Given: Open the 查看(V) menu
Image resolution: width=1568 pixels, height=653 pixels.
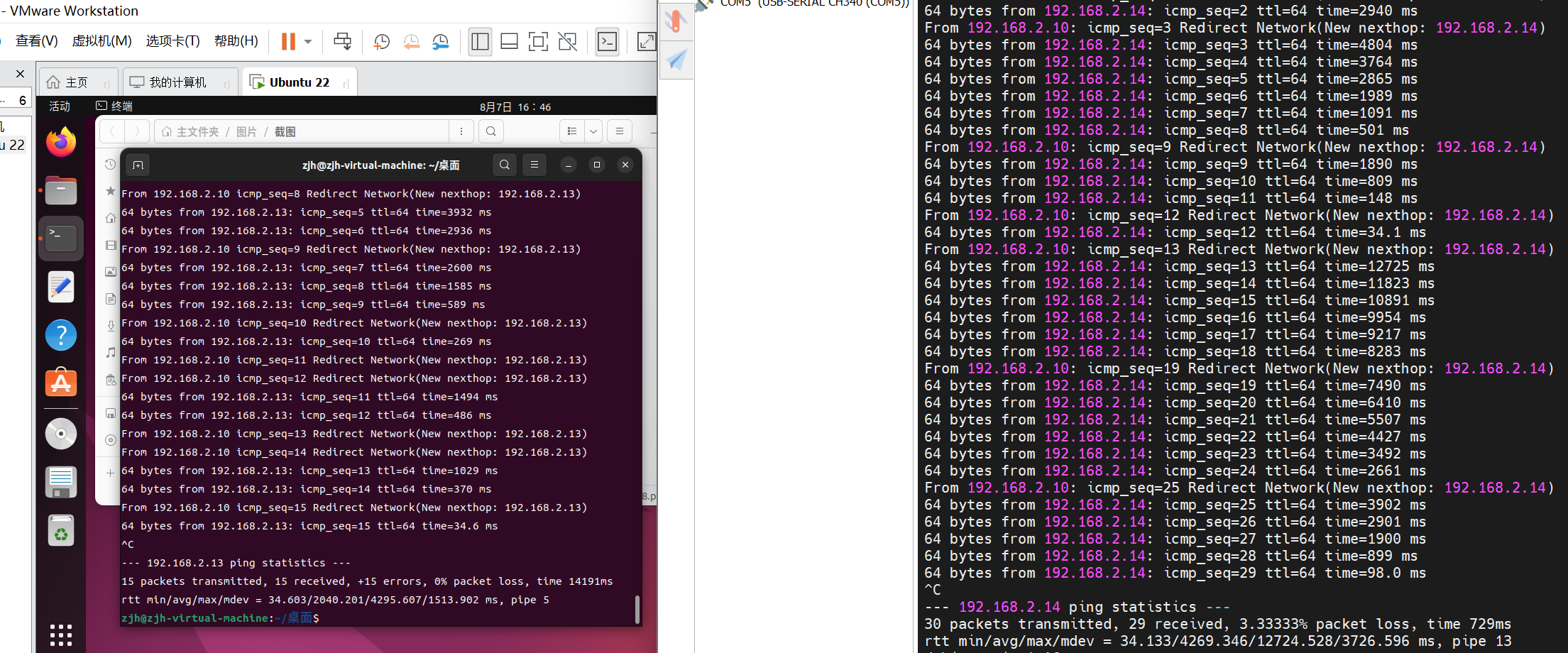Looking at the screenshot, I should click(x=37, y=41).
